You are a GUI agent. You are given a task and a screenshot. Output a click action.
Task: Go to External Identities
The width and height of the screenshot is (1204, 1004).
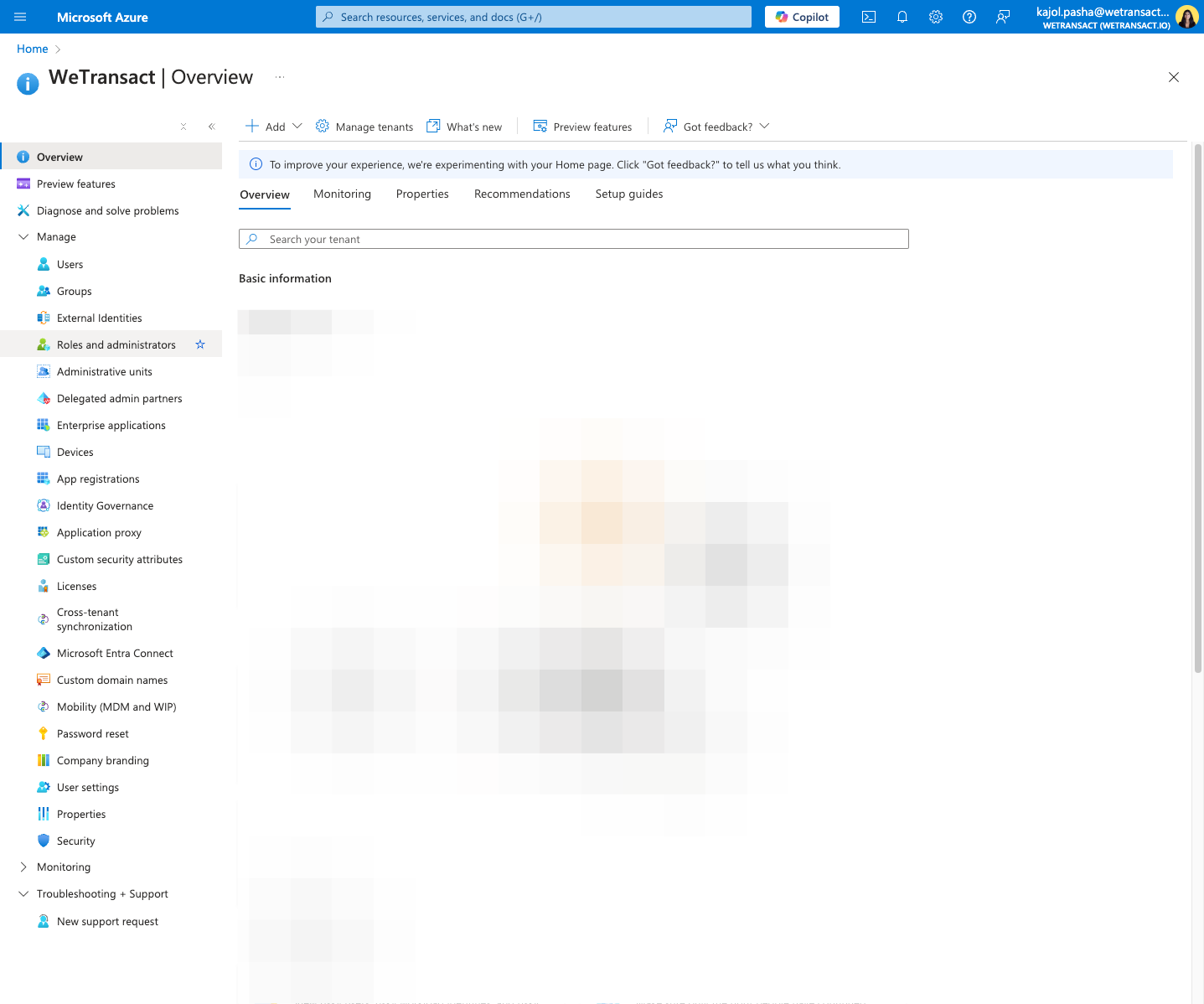tap(100, 318)
